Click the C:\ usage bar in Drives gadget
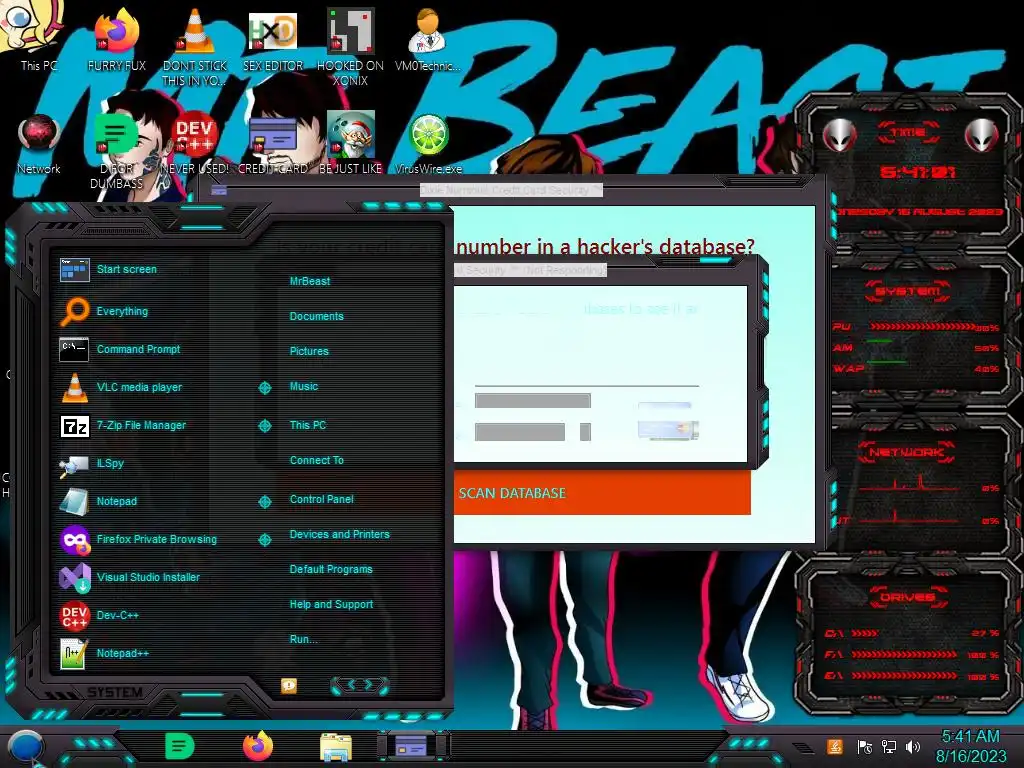Screen dimensions: 1024x768 pyautogui.click(x=865, y=633)
